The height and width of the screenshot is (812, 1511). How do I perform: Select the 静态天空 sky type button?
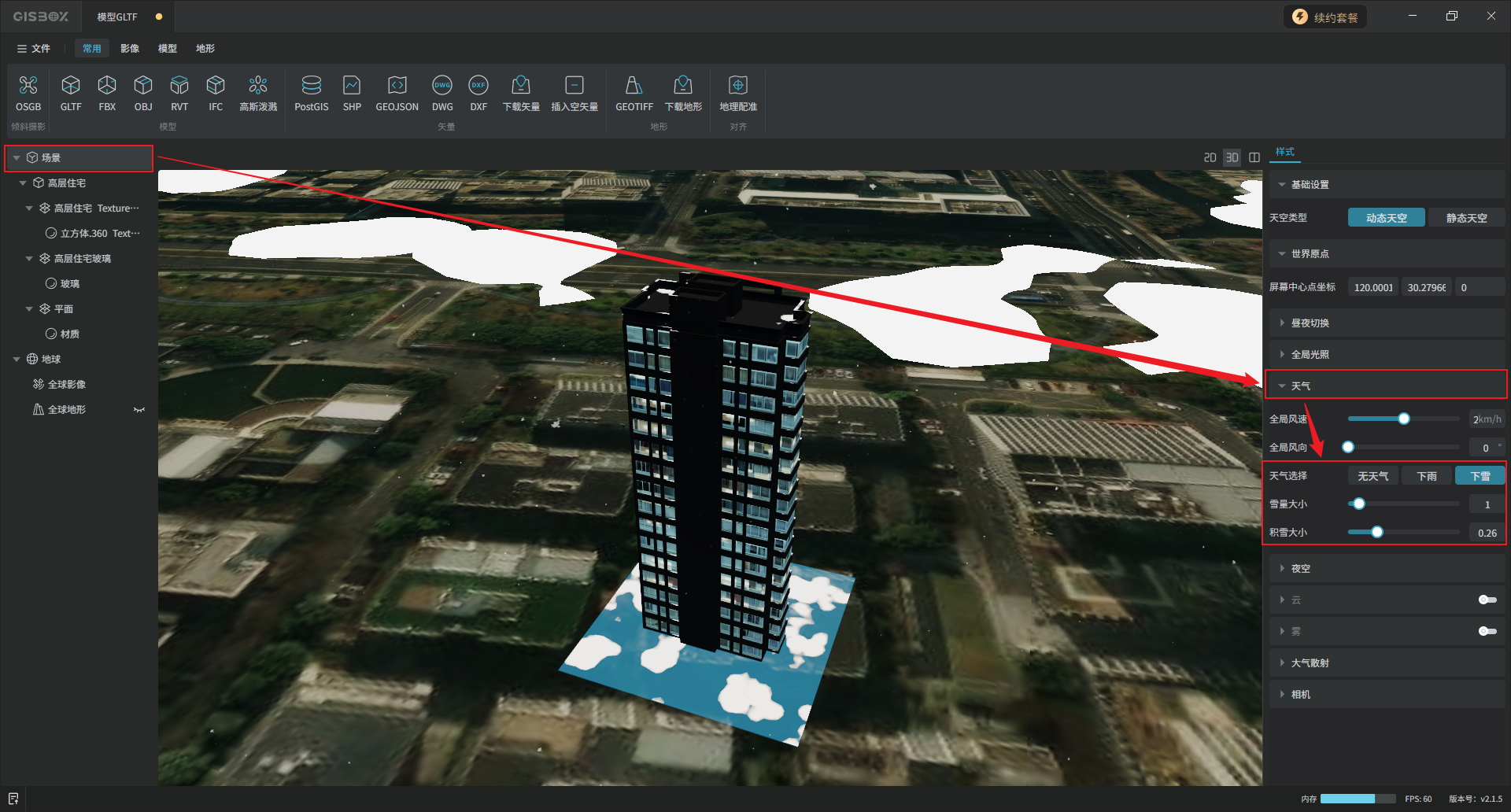(x=1465, y=218)
